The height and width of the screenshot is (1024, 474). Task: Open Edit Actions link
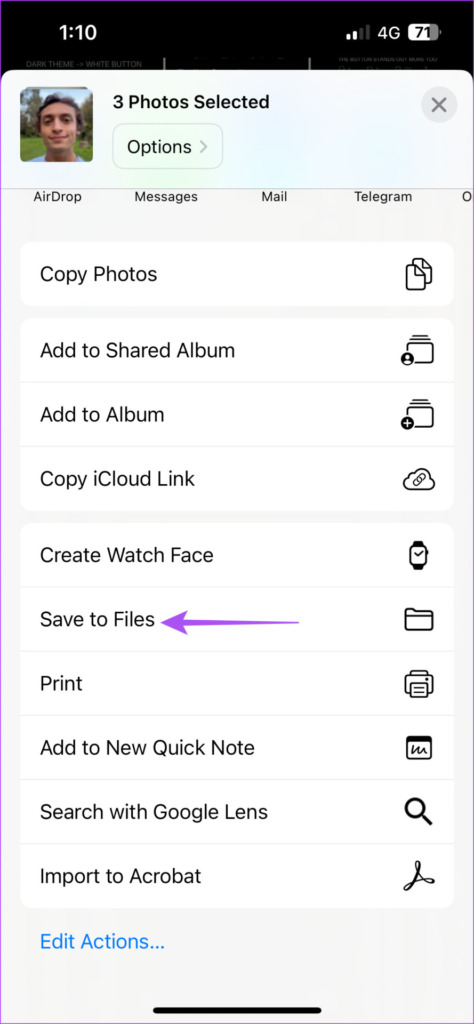[103, 941]
